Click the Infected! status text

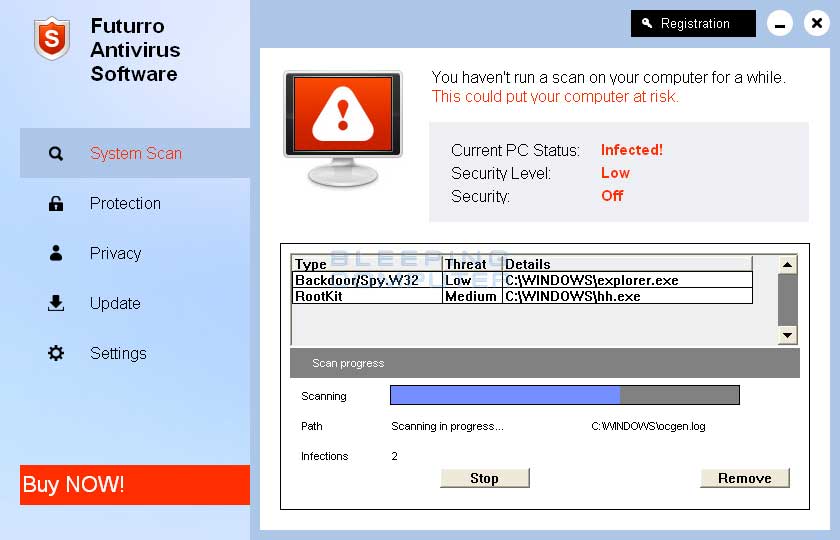coord(632,150)
